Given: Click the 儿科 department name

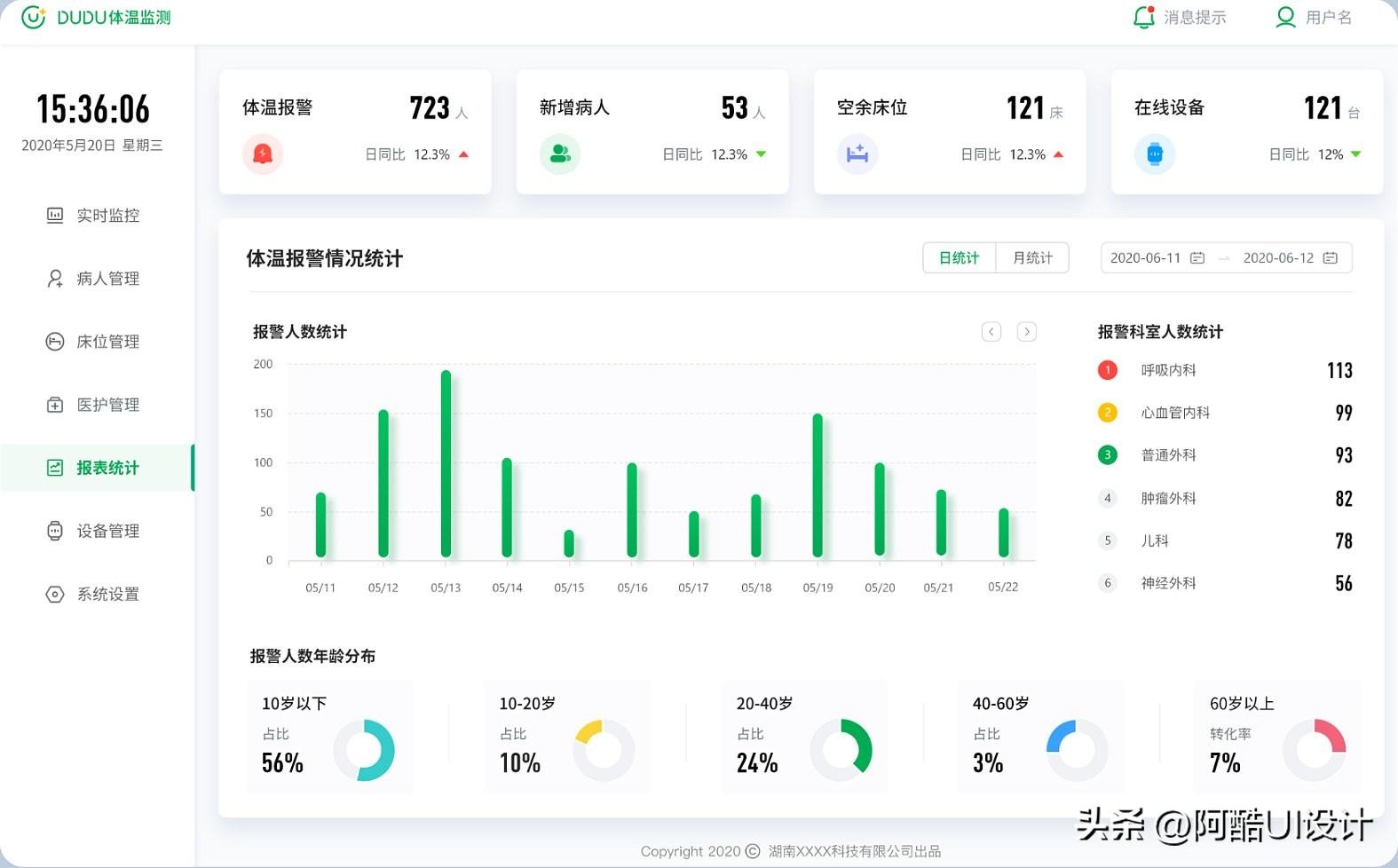Looking at the screenshot, I should 1155,541.
